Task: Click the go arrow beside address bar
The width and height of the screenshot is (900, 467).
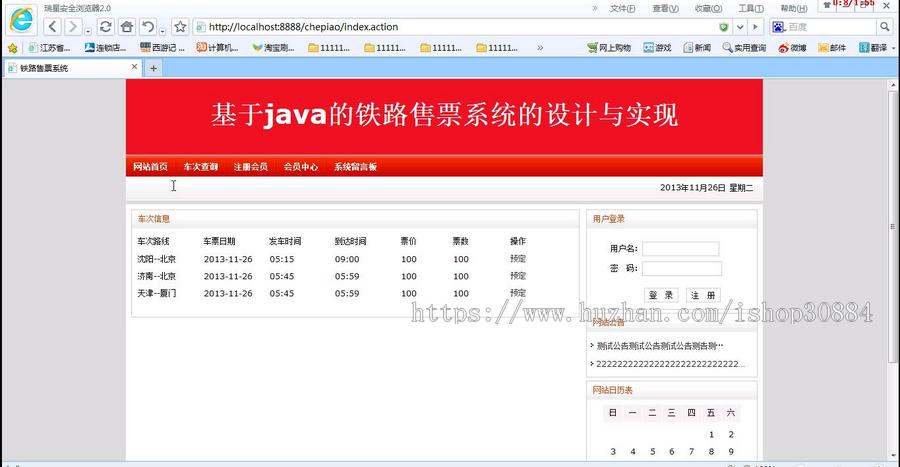Action: [755, 27]
